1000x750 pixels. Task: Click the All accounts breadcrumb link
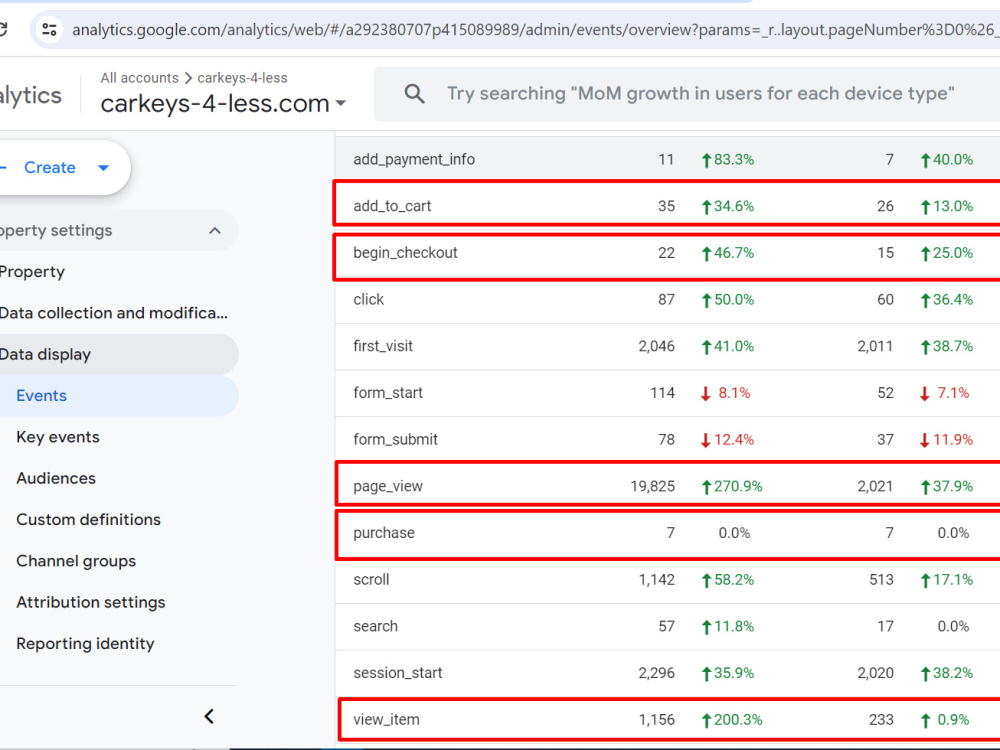click(140, 78)
